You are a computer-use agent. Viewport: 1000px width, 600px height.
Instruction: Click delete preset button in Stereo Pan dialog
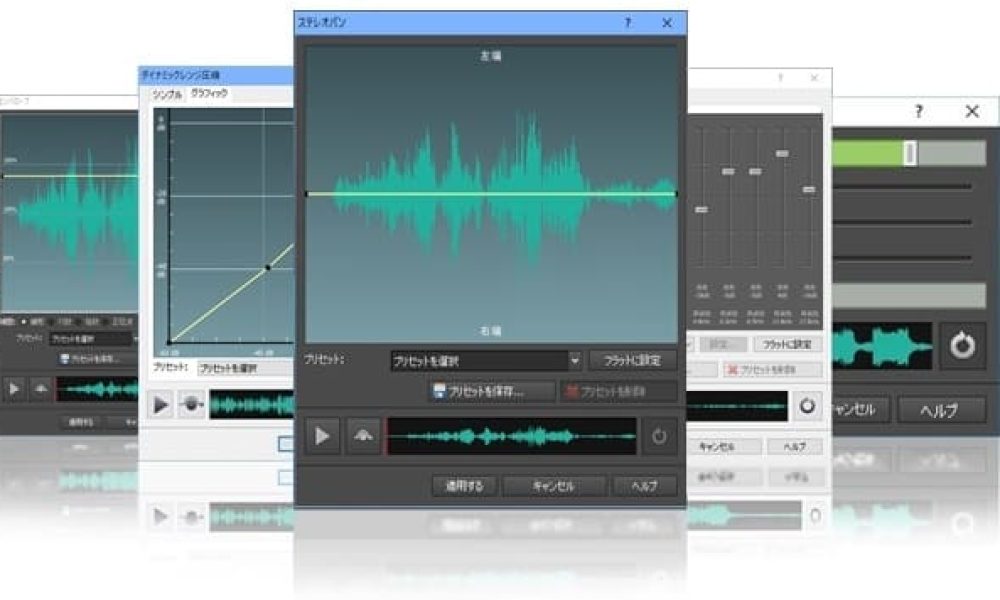(x=619, y=391)
